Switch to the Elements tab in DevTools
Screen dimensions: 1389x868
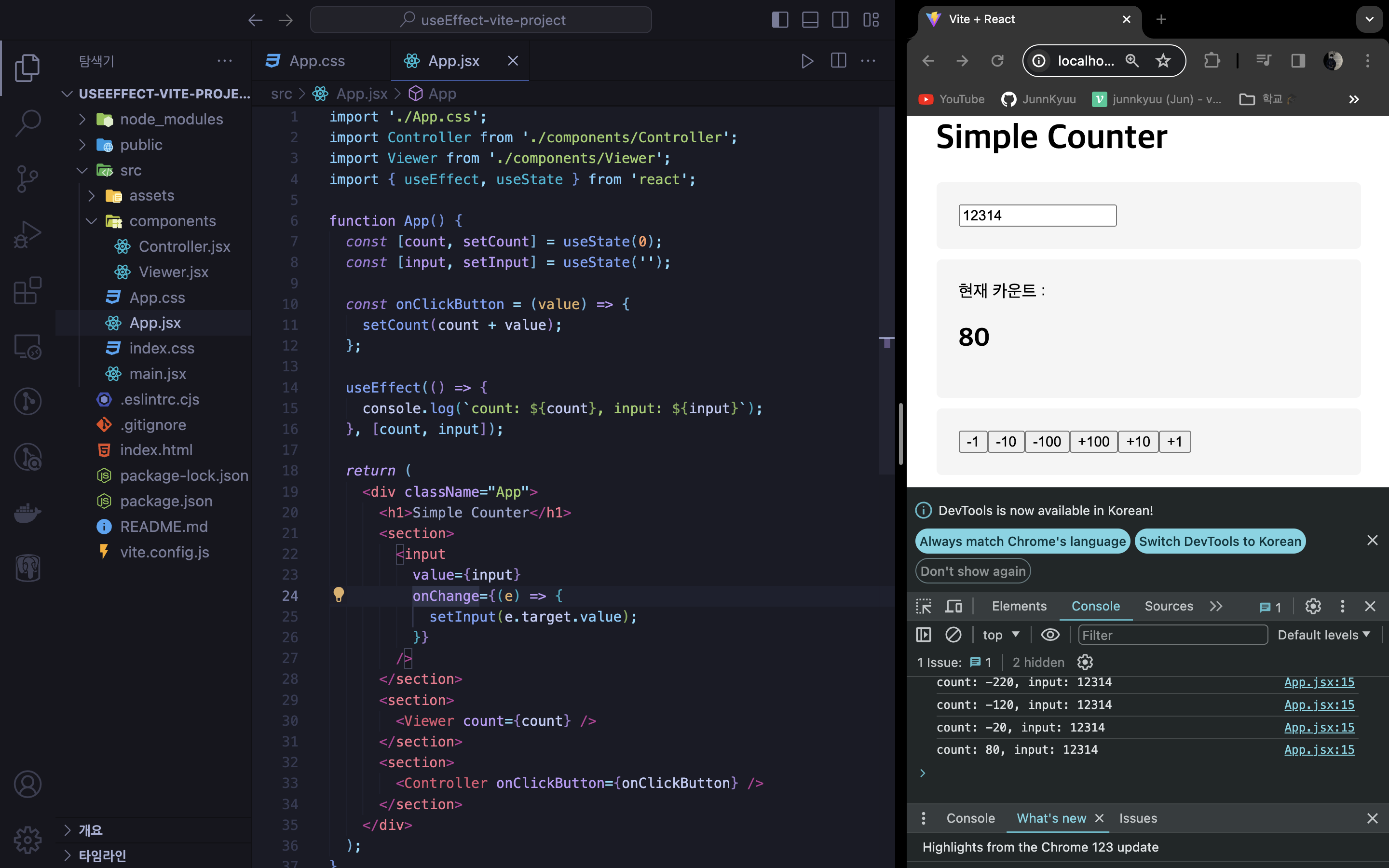pyautogui.click(x=1019, y=606)
